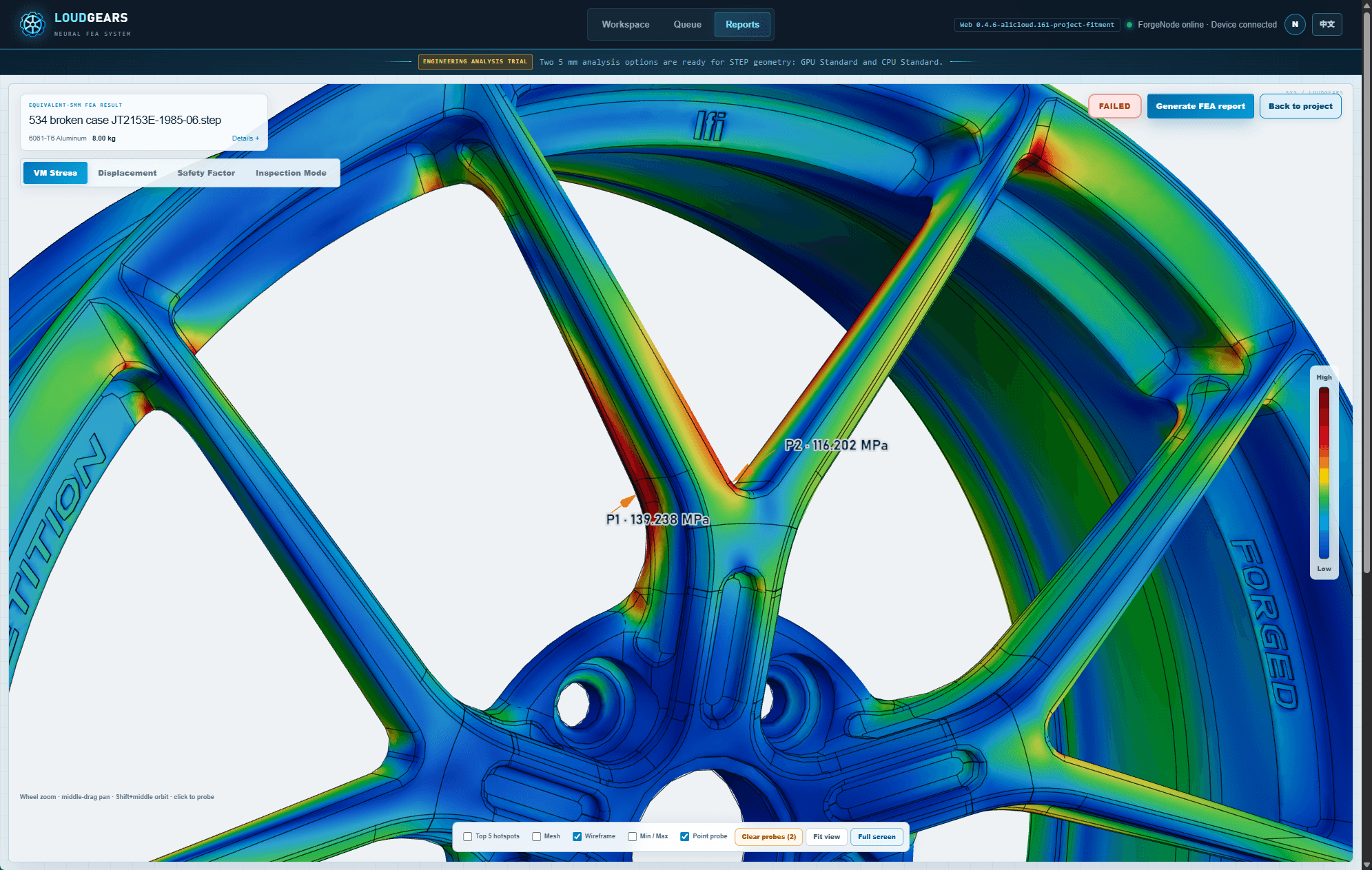Click the LoudGears gear logo icon

tap(32, 24)
